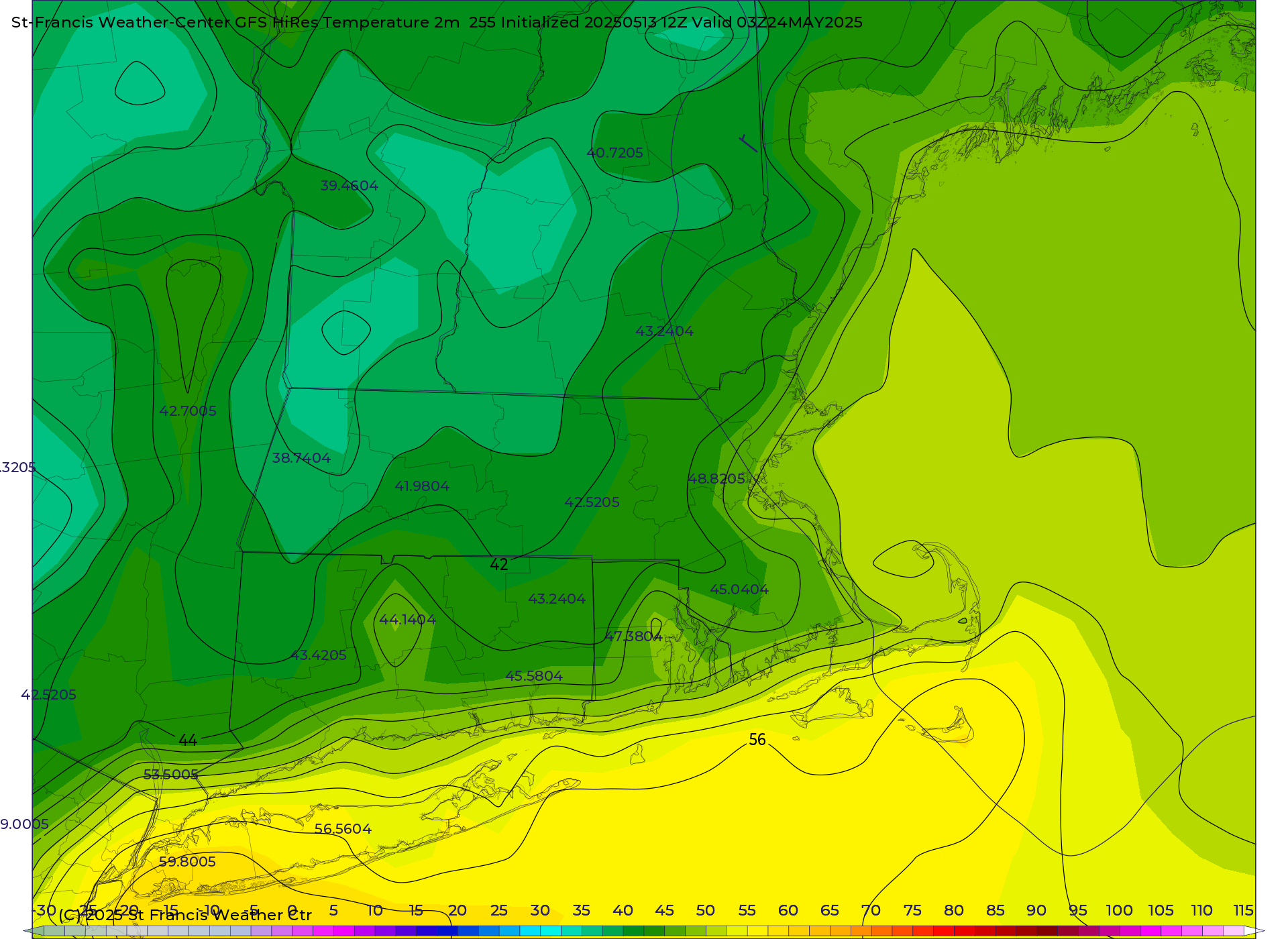Click the temperature value 40.7205
Screen dimensions: 1288x939
tap(614, 153)
